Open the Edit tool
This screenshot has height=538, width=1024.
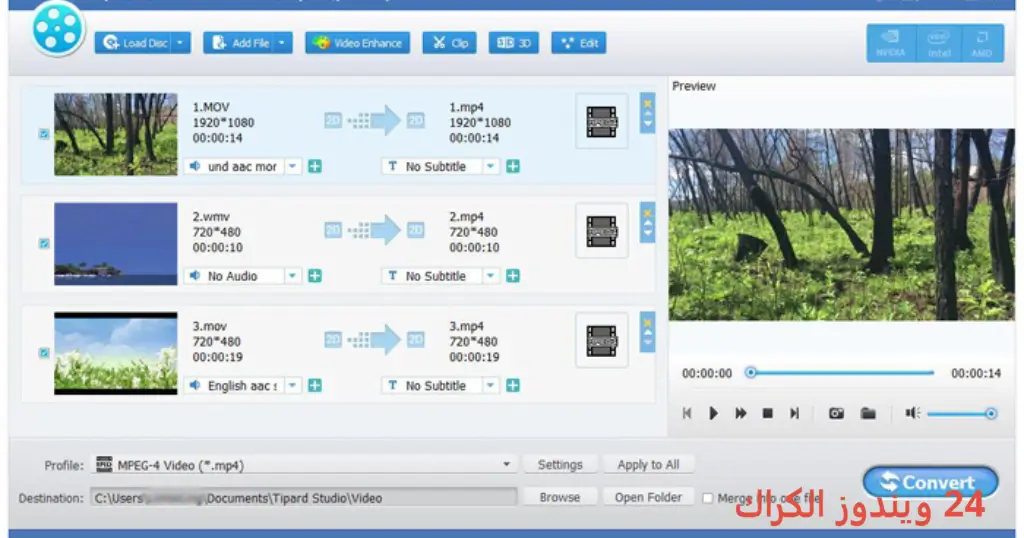[x=579, y=43]
